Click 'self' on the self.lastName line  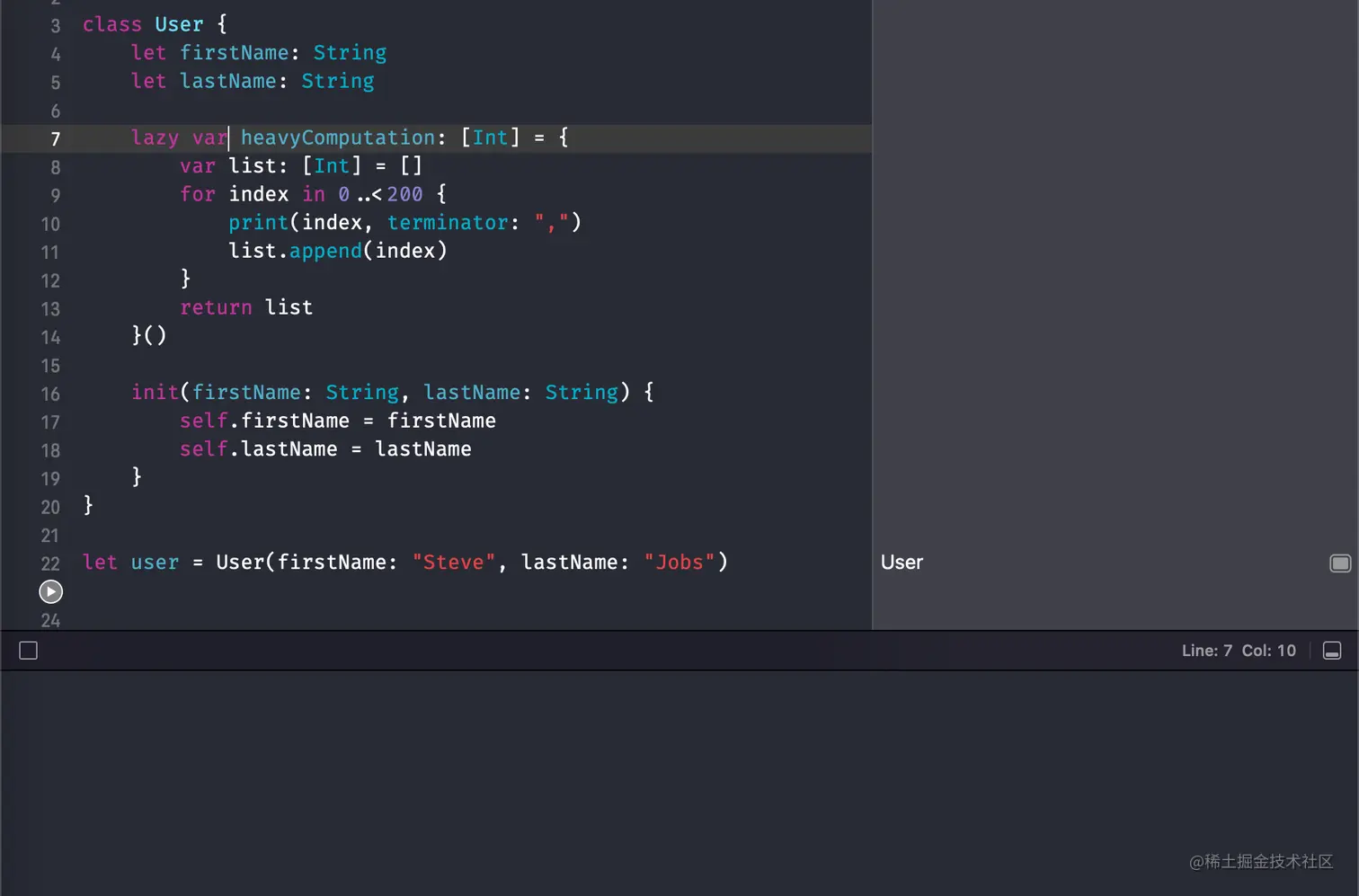[204, 448]
